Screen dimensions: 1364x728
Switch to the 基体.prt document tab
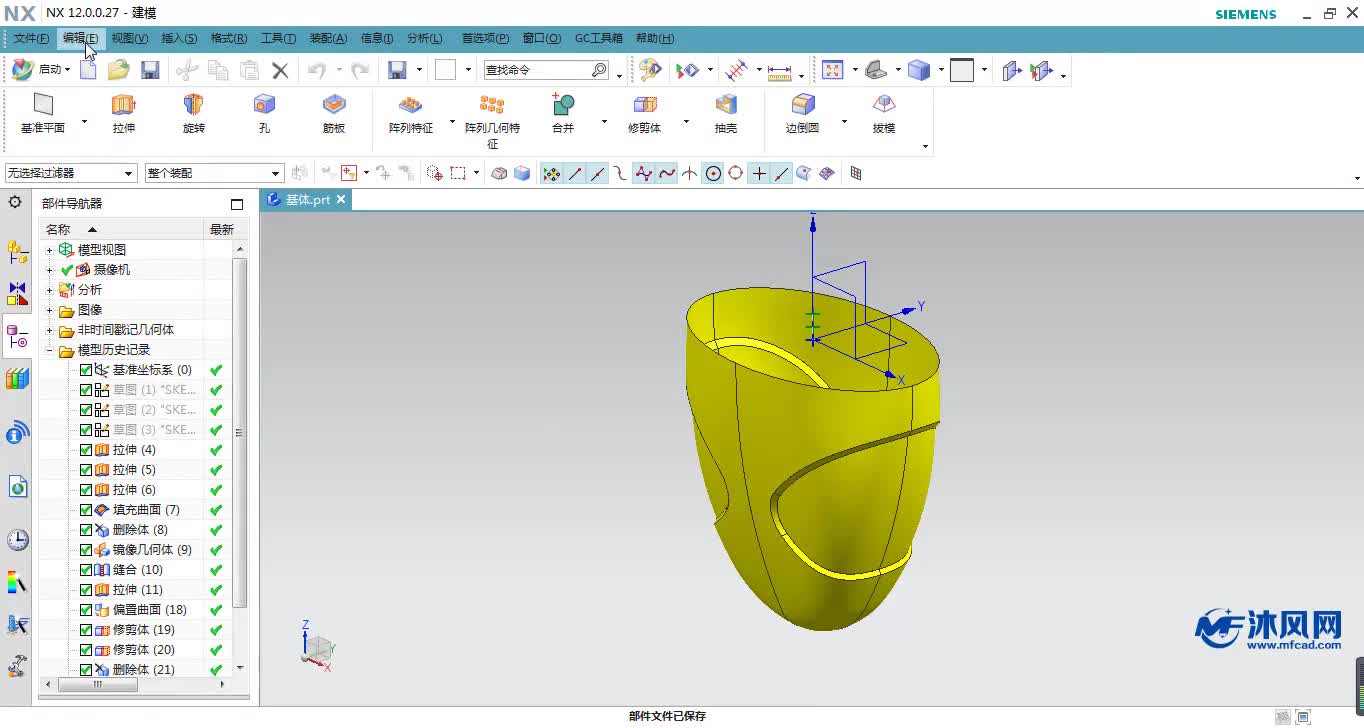coord(307,200)
